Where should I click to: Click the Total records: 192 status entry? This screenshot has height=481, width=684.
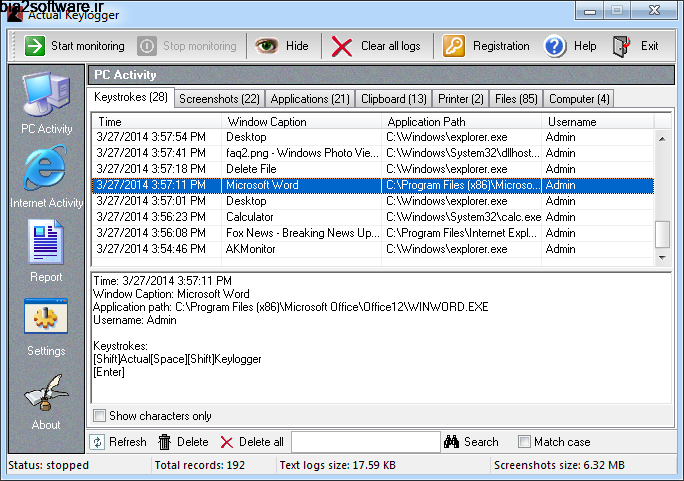click(x=200, y=465)
